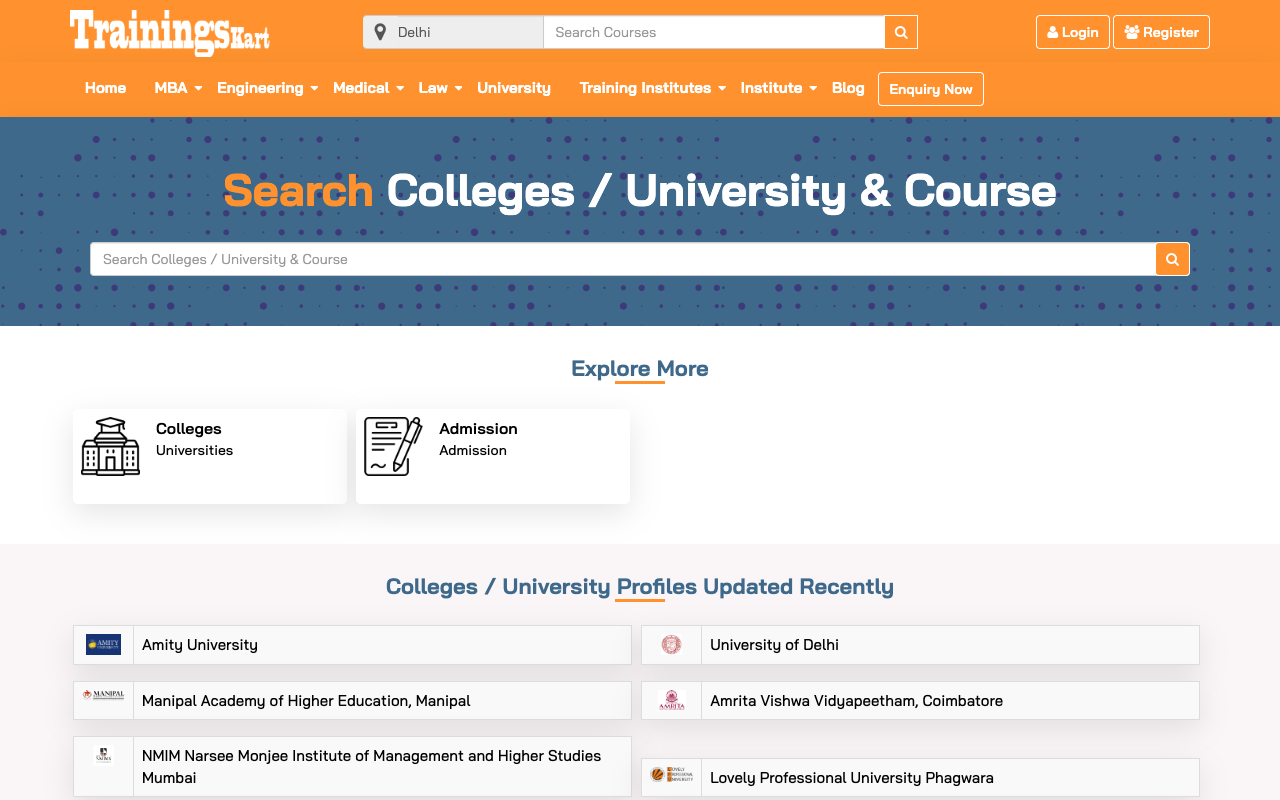Viewport: 1280px width, 800px height.
Task: Click the Amity University logo thumbnail
Action: (x=103, y=645)
